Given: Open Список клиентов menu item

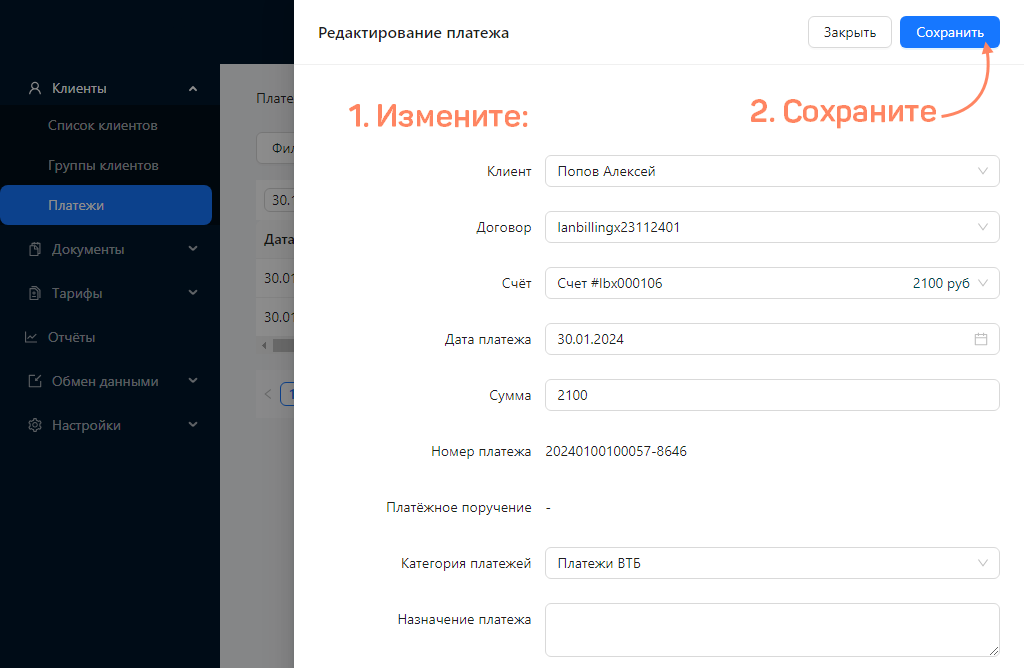Looking at the screenshot, I should (x=103, y=125).
